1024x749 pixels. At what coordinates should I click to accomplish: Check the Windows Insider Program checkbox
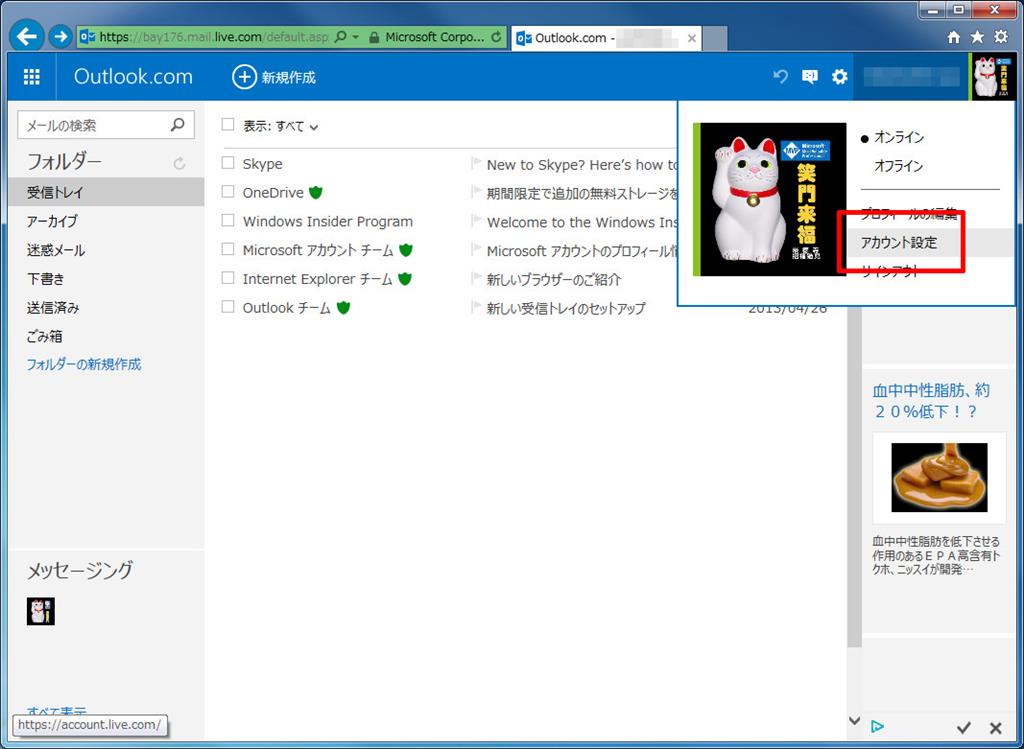pyautogui.click(x=228, y=220)
